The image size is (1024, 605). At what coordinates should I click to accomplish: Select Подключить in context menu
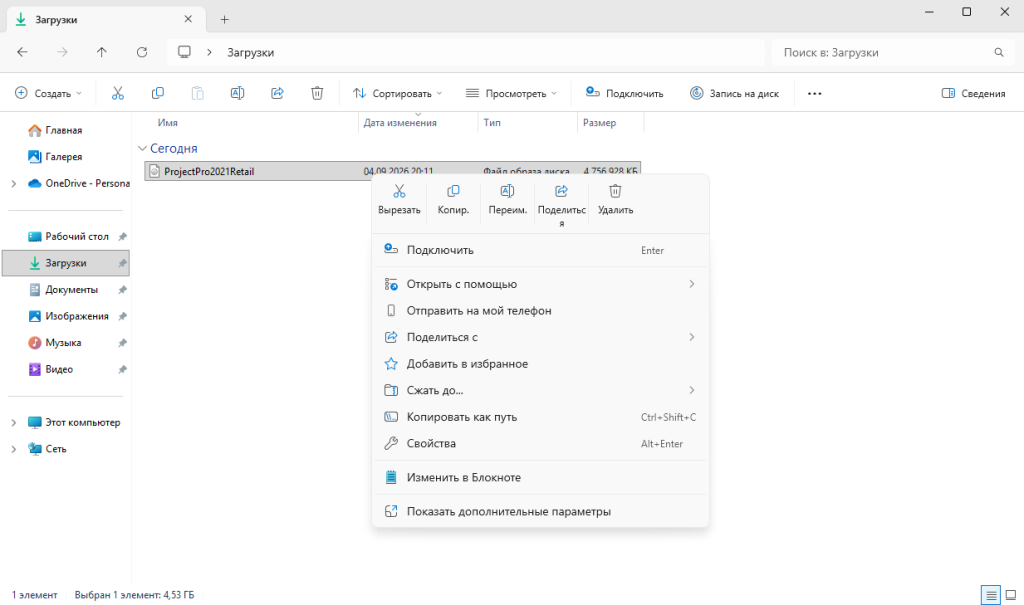click(x=540, y=250)
